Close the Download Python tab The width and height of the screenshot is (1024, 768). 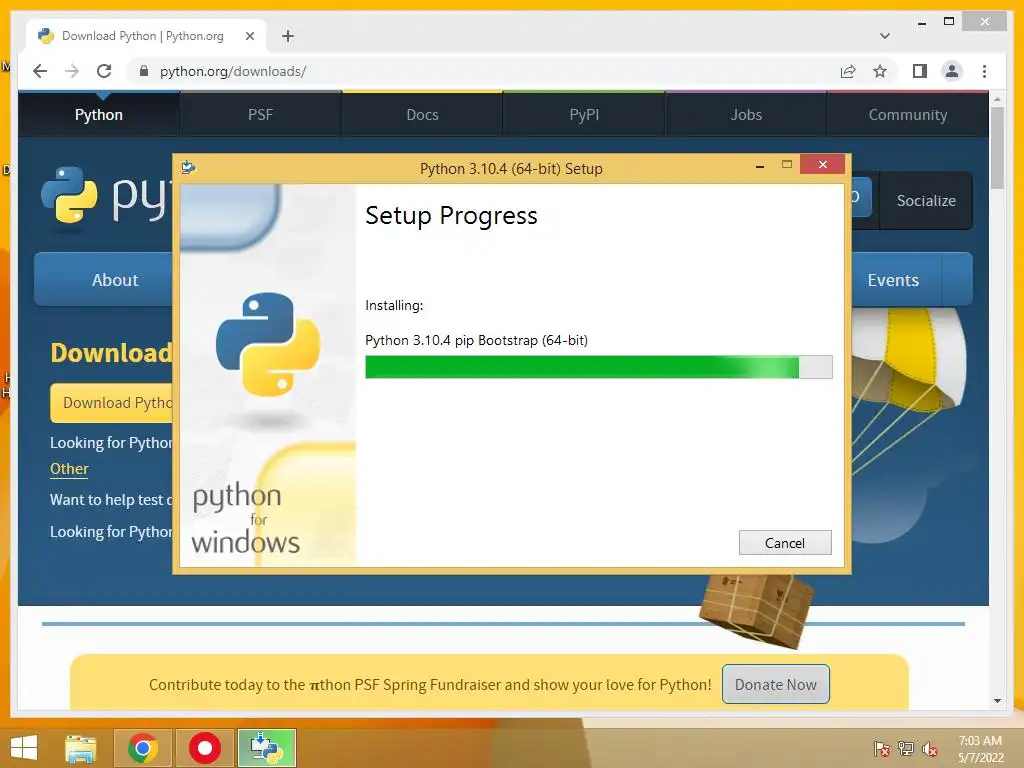pyautogui.click(x=249, y=36)
